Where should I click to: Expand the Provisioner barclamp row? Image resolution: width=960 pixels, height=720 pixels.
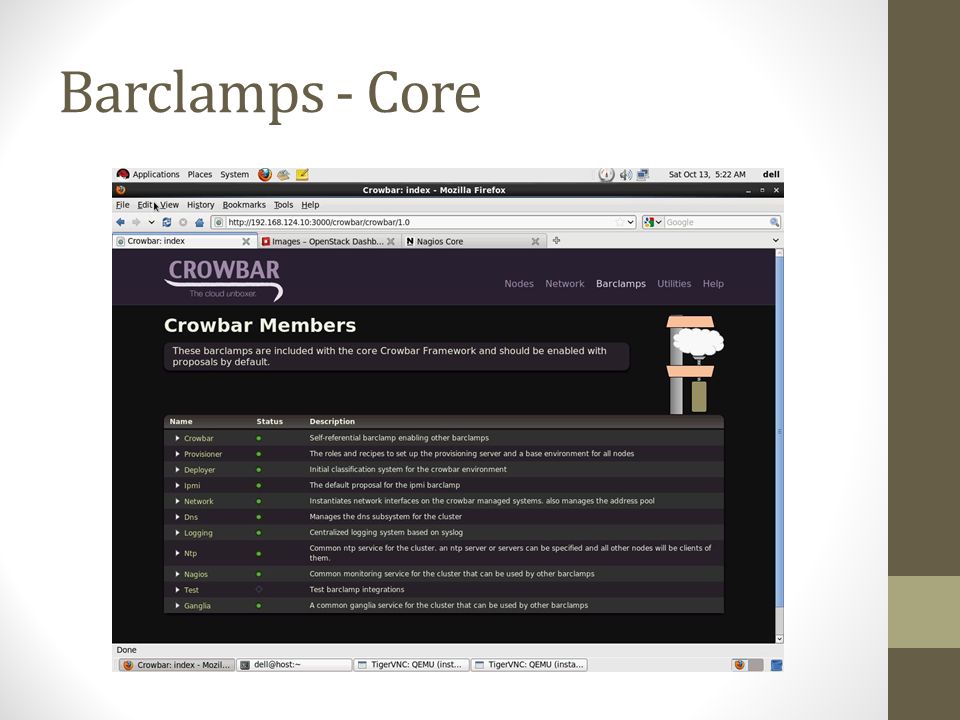[178, 454]
